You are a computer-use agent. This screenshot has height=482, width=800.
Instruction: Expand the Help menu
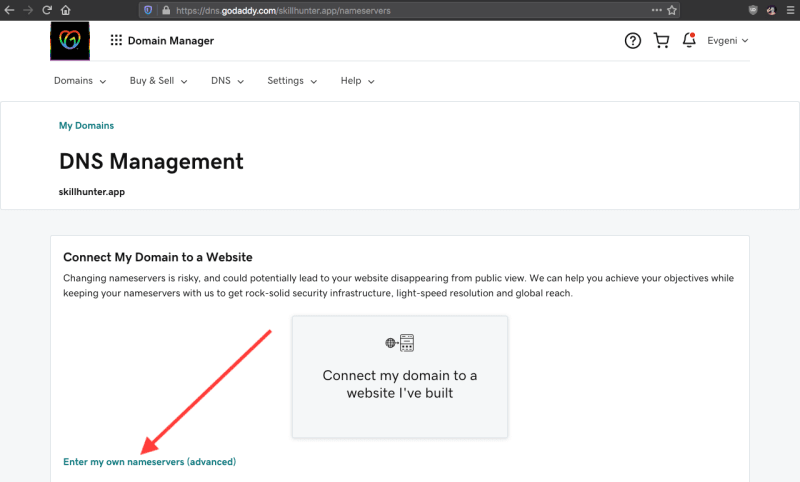(x=358, y=81)
